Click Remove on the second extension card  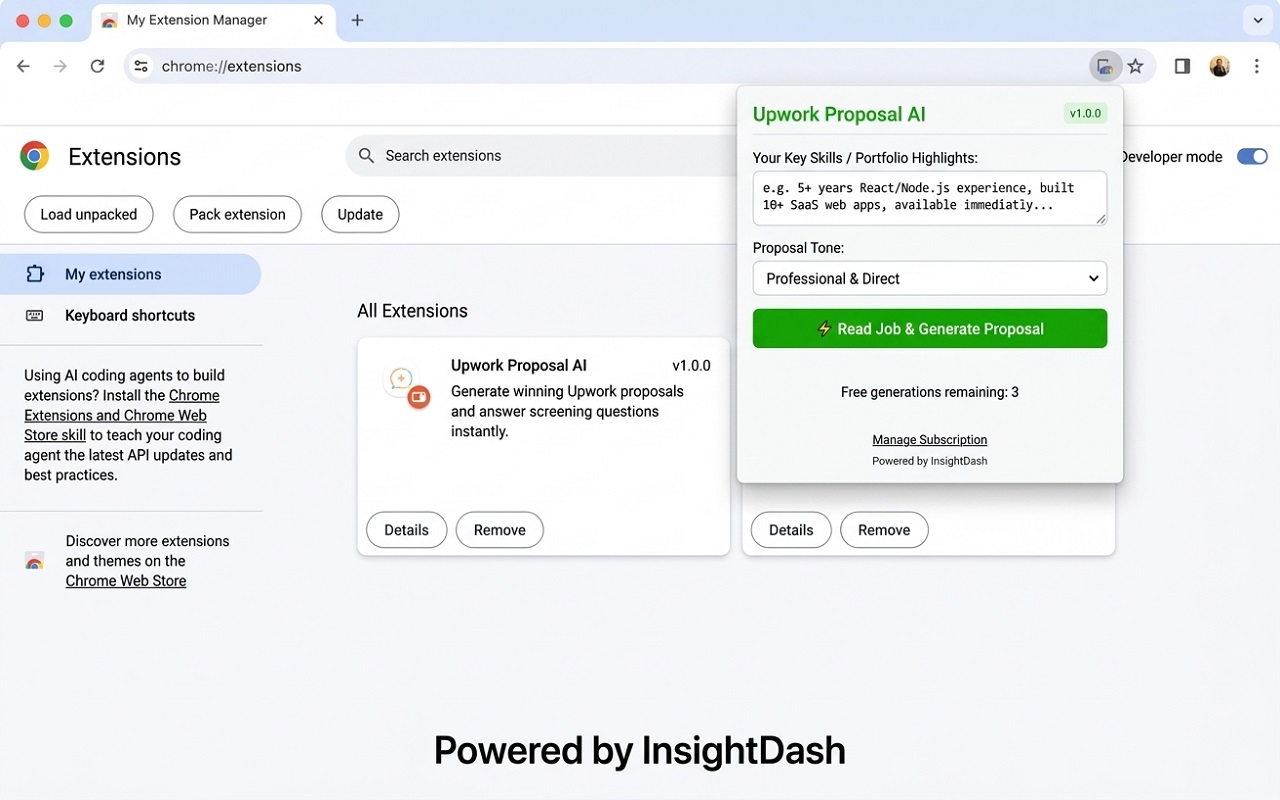point(884,530)
